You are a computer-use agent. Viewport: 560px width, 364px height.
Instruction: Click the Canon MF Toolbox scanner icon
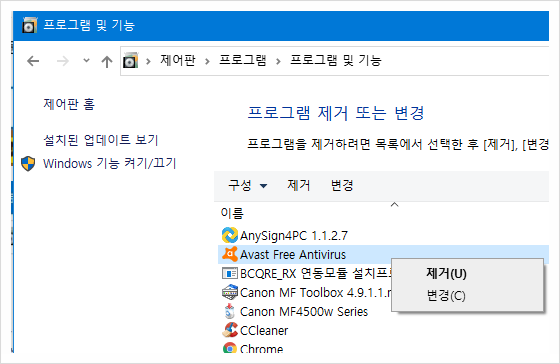(x=230, y=292)
